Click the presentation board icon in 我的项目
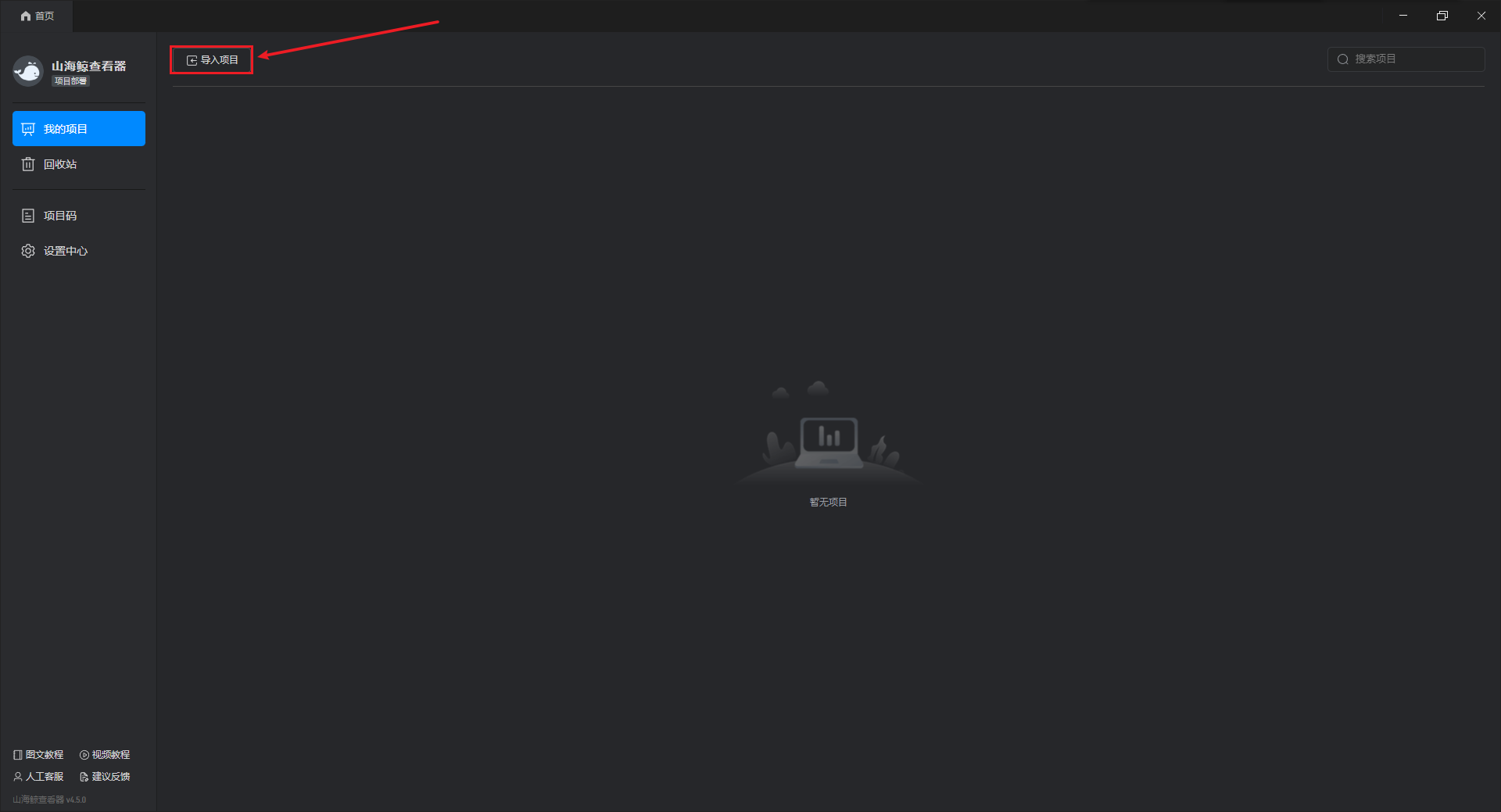The height and width of the screenshot is (812, 1501). click(28, 129)
